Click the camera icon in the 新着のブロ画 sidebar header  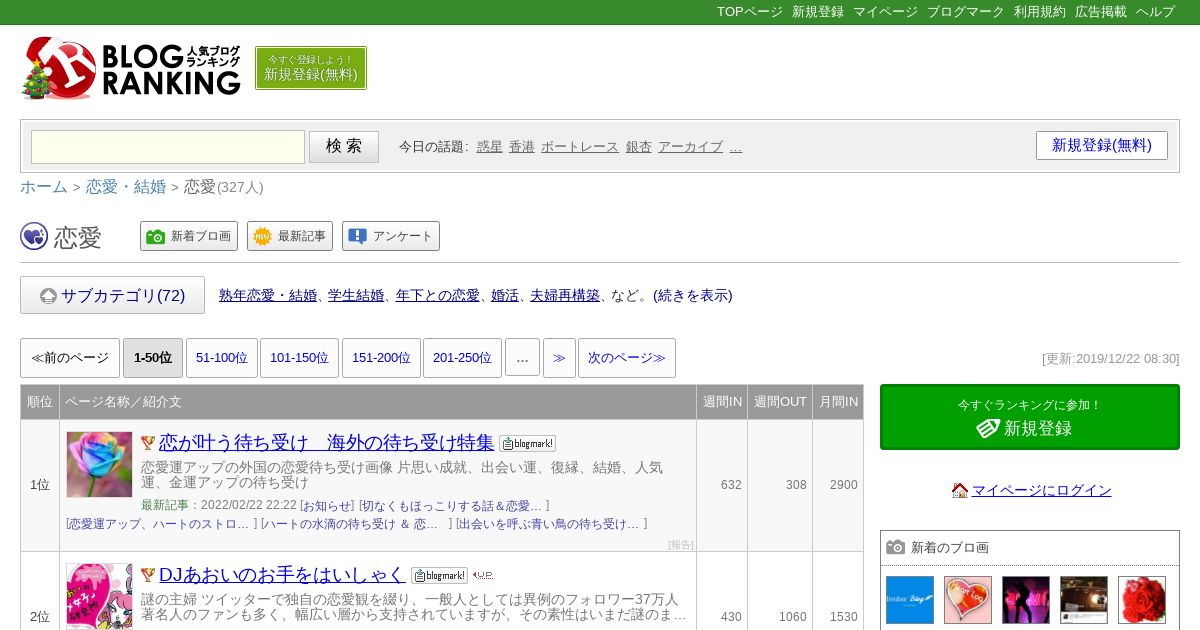(x=896, y=547)
